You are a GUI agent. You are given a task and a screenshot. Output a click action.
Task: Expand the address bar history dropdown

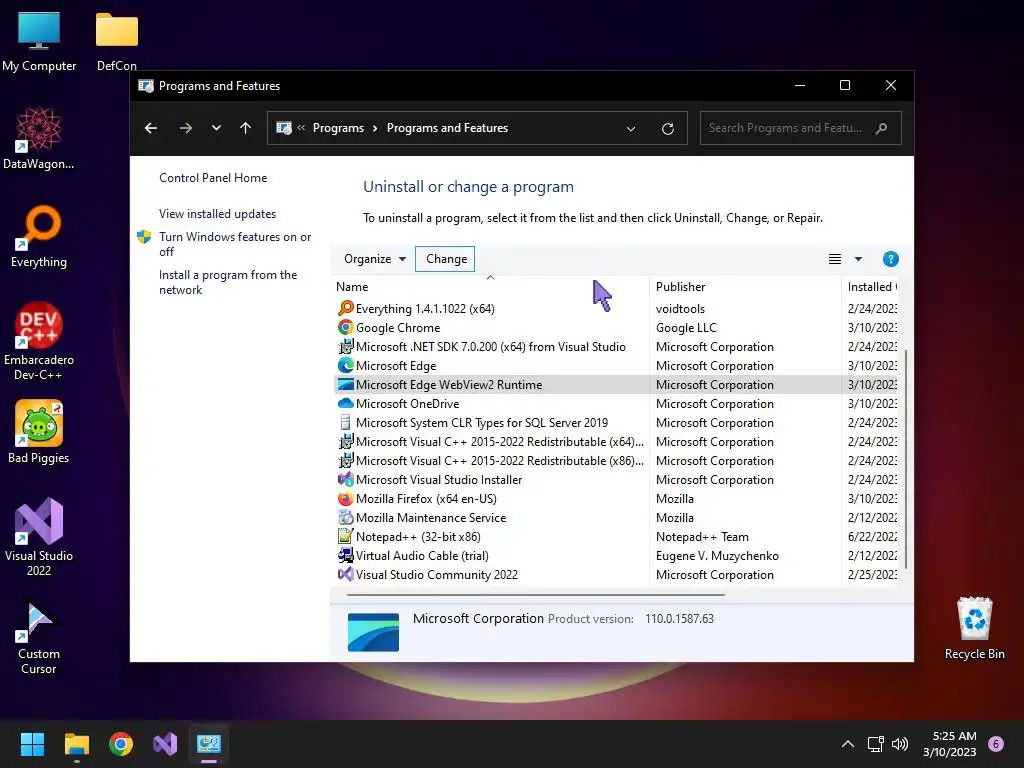pyautogui.click(x=631, y=129)
